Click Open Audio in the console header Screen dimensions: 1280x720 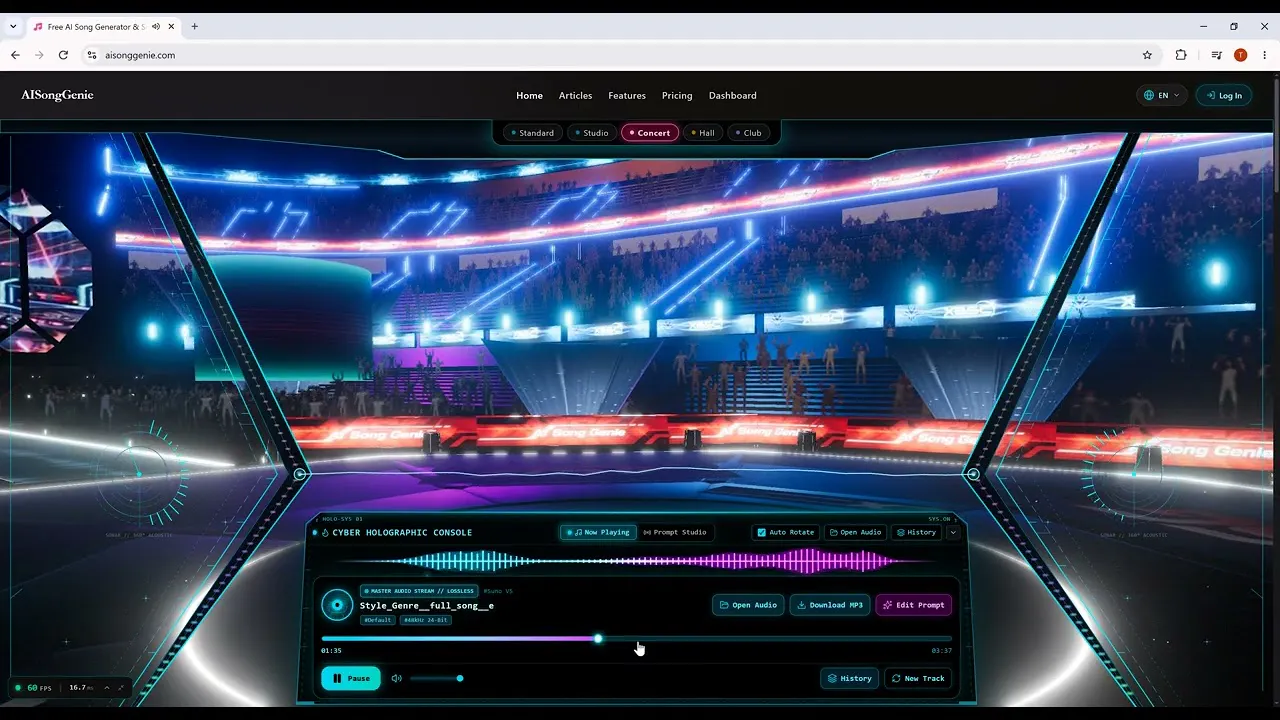pyautogui.click(x=855, y=532)
